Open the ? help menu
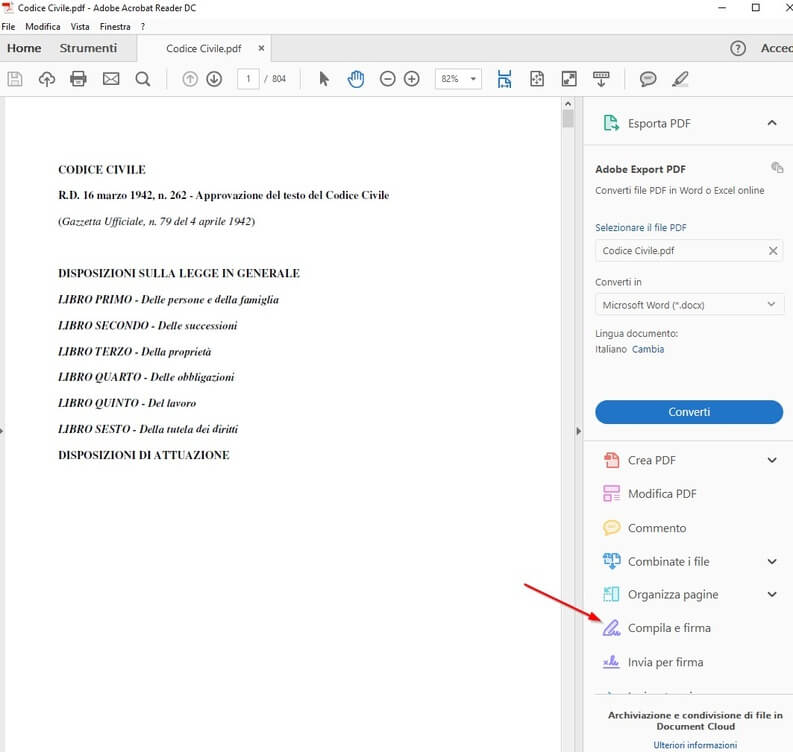793x752 pixels. pyautogui.click(x=143, y=27)
